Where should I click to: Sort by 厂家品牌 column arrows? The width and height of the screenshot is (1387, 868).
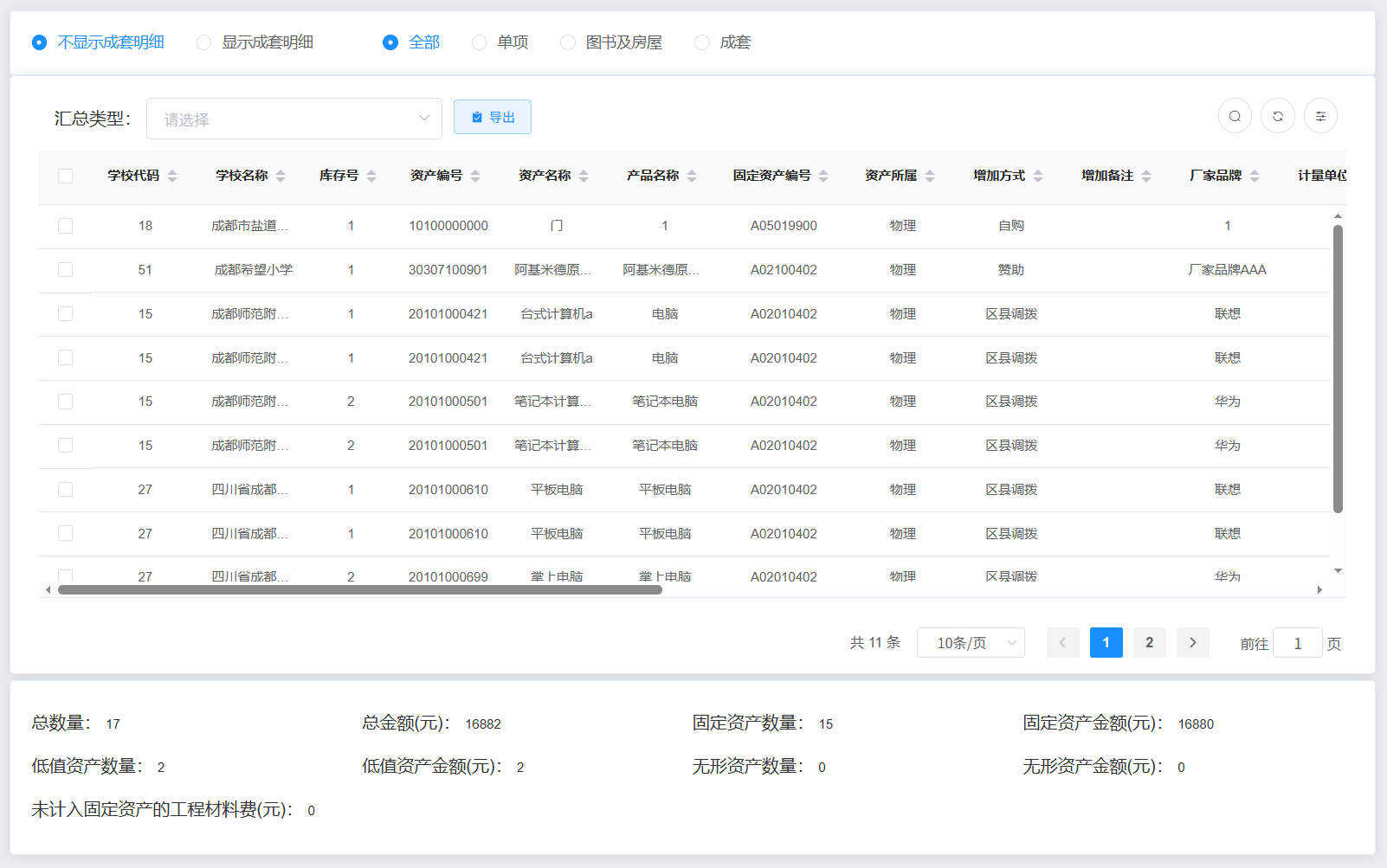pos(1255,176)
